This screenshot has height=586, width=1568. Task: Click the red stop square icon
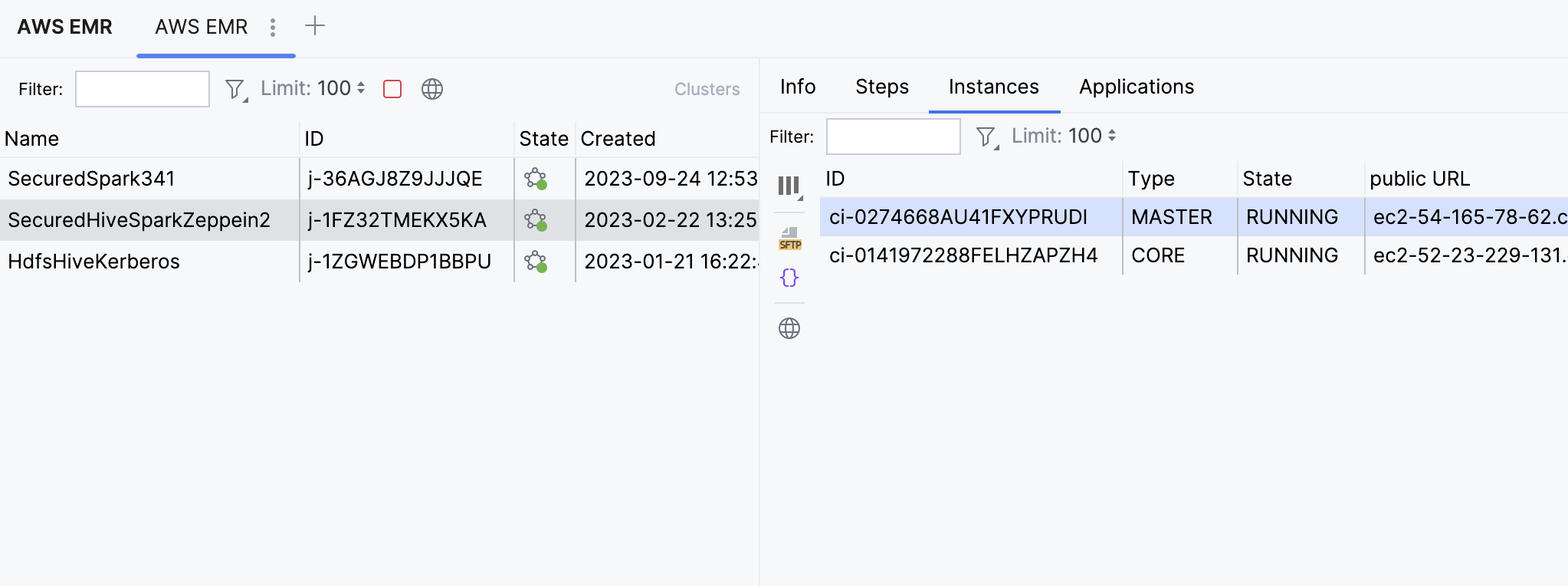point(392,89)
